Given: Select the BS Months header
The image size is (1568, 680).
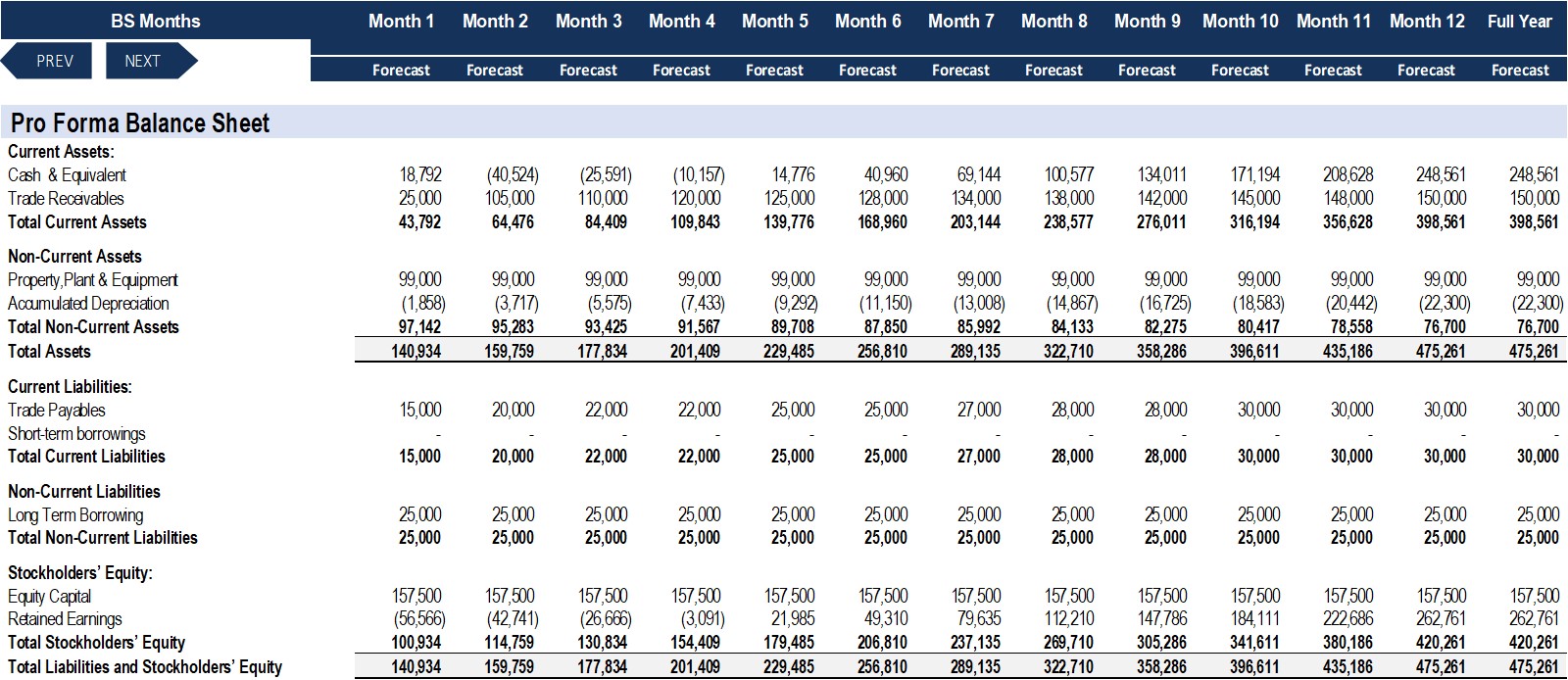Looking at the screenshot, I should coord(155,21).
